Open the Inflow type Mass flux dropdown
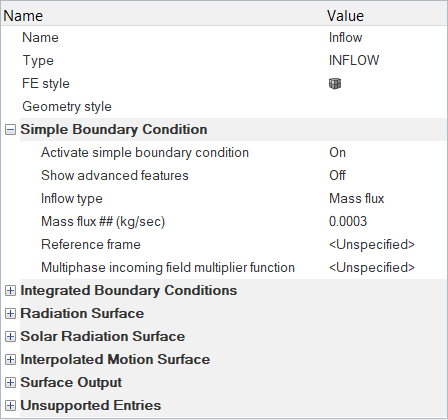448x420 pixels. coord(387,199)
